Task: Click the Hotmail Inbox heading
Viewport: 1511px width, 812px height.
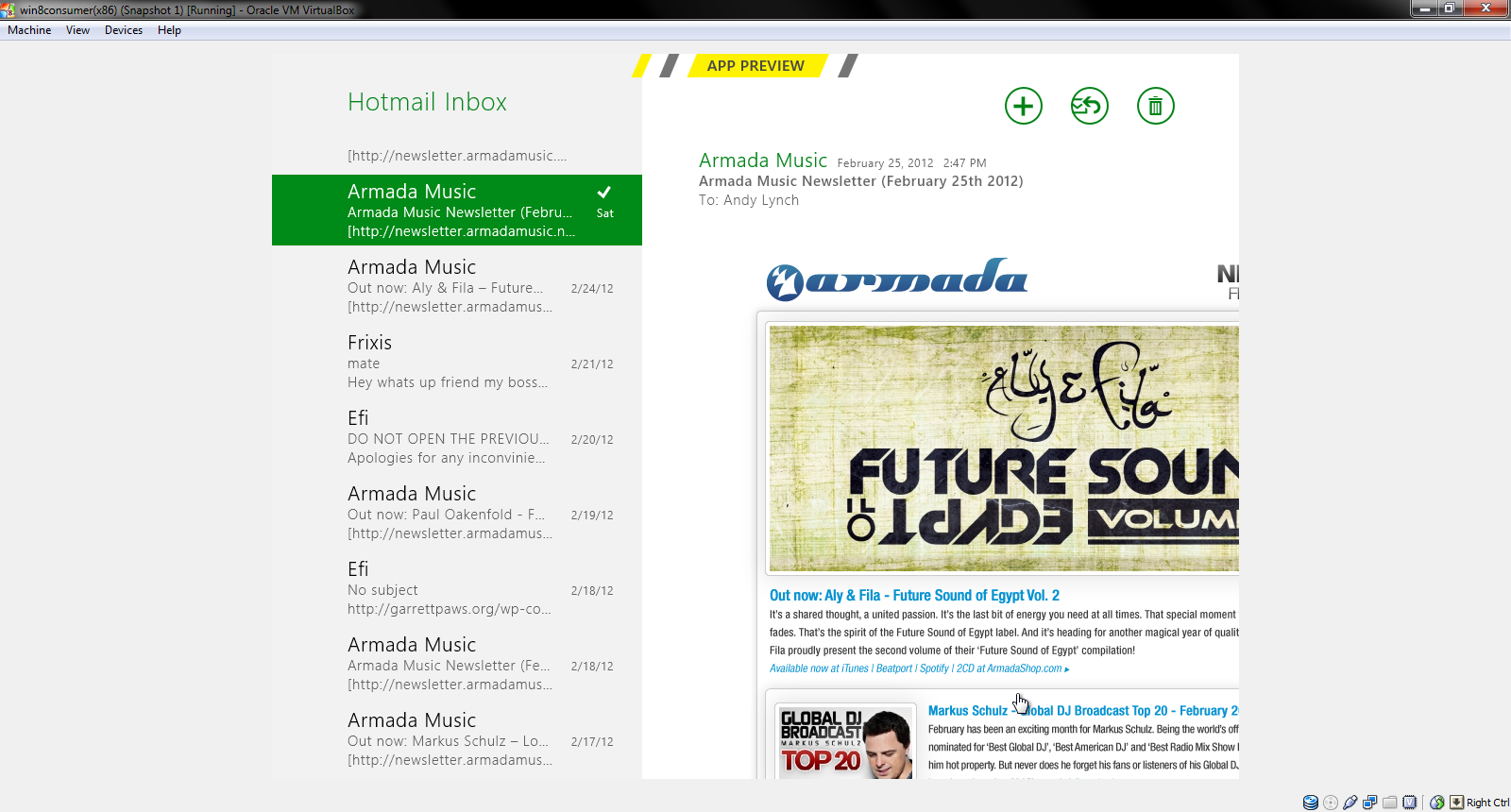Action: pos(427,102)
